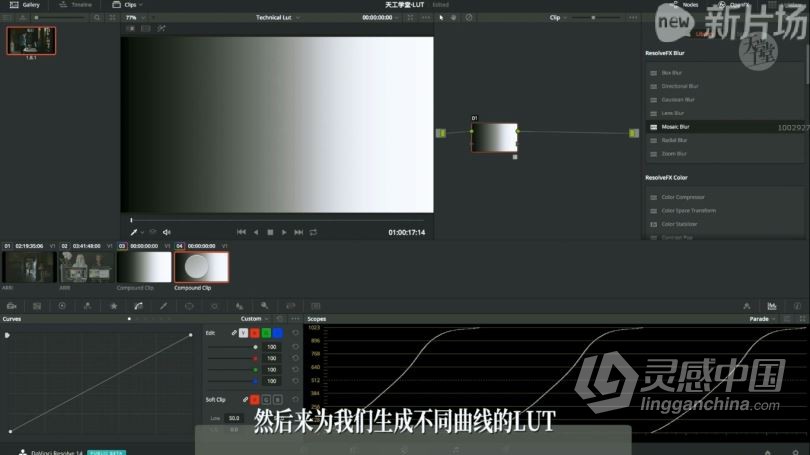The height and width of the screenshot is (455, 810).
Task: Open the Keyframes panel icon
Action: pyautogui.click(x=746, y=306)
